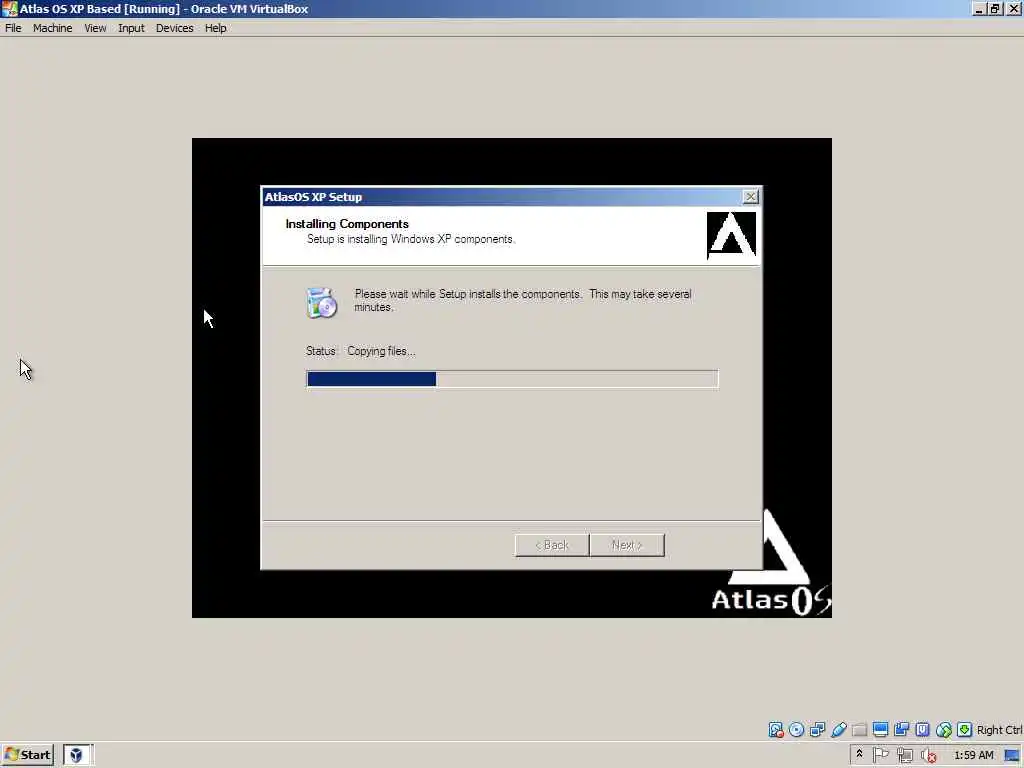The height and width of the screenshot is (768, 1024).
Task: Click the USB devices indicator icon
Action: [839, 729]
